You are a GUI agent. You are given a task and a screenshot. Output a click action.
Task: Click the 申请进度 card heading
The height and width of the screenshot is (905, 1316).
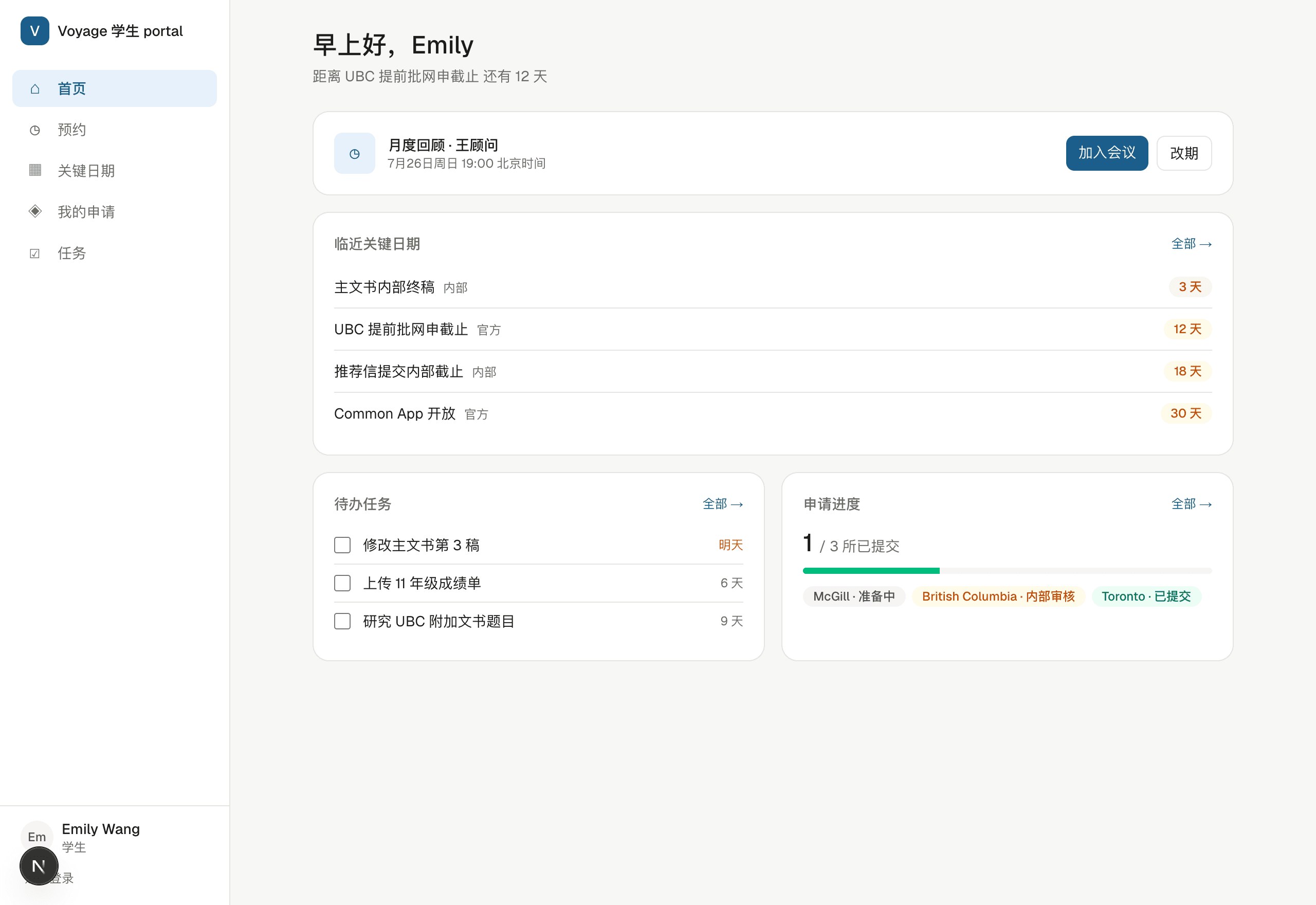[831, 504]
